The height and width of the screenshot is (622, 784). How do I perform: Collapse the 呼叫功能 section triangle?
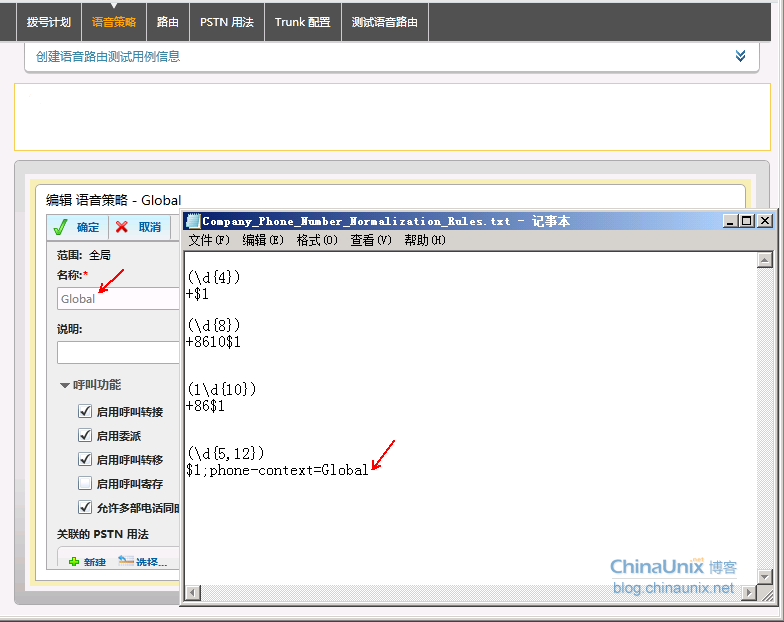click(64, 385)
